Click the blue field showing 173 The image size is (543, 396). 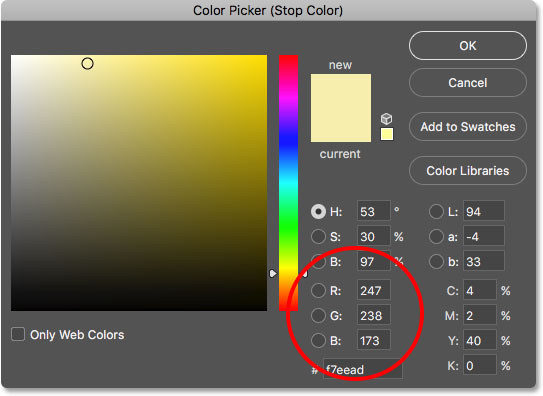pos(374,340)
